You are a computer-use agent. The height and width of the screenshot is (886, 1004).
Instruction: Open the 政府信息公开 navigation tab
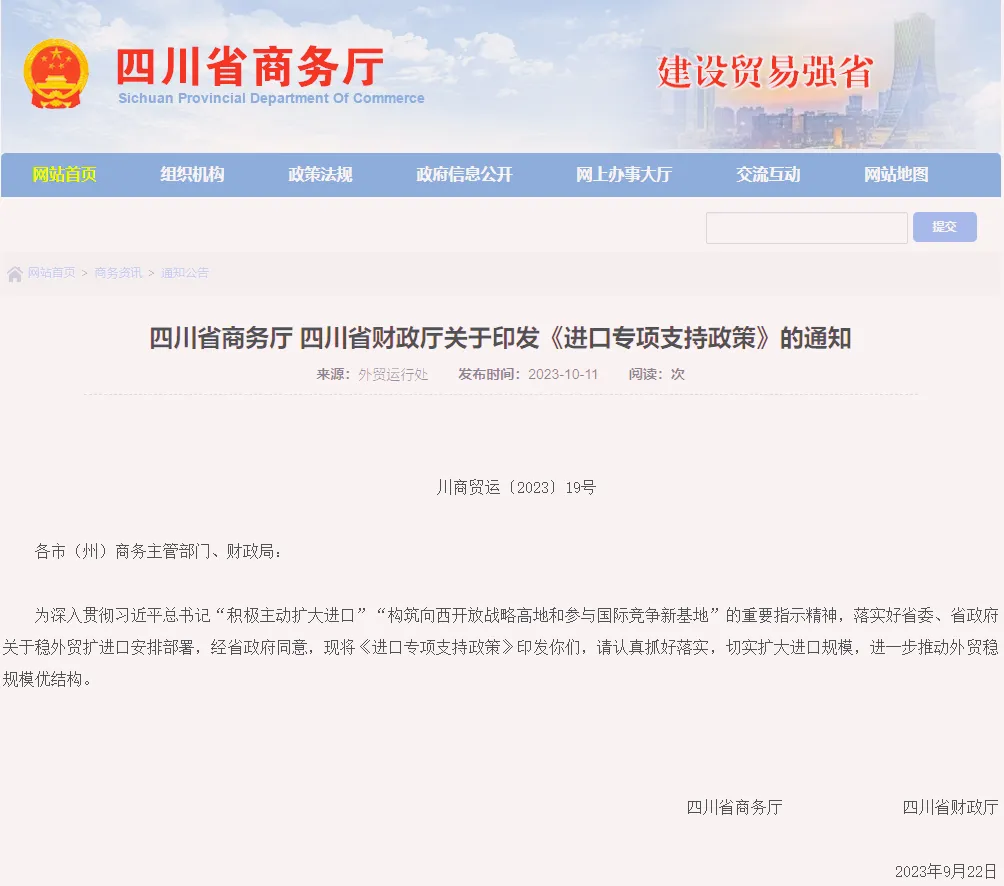[464, 174]
